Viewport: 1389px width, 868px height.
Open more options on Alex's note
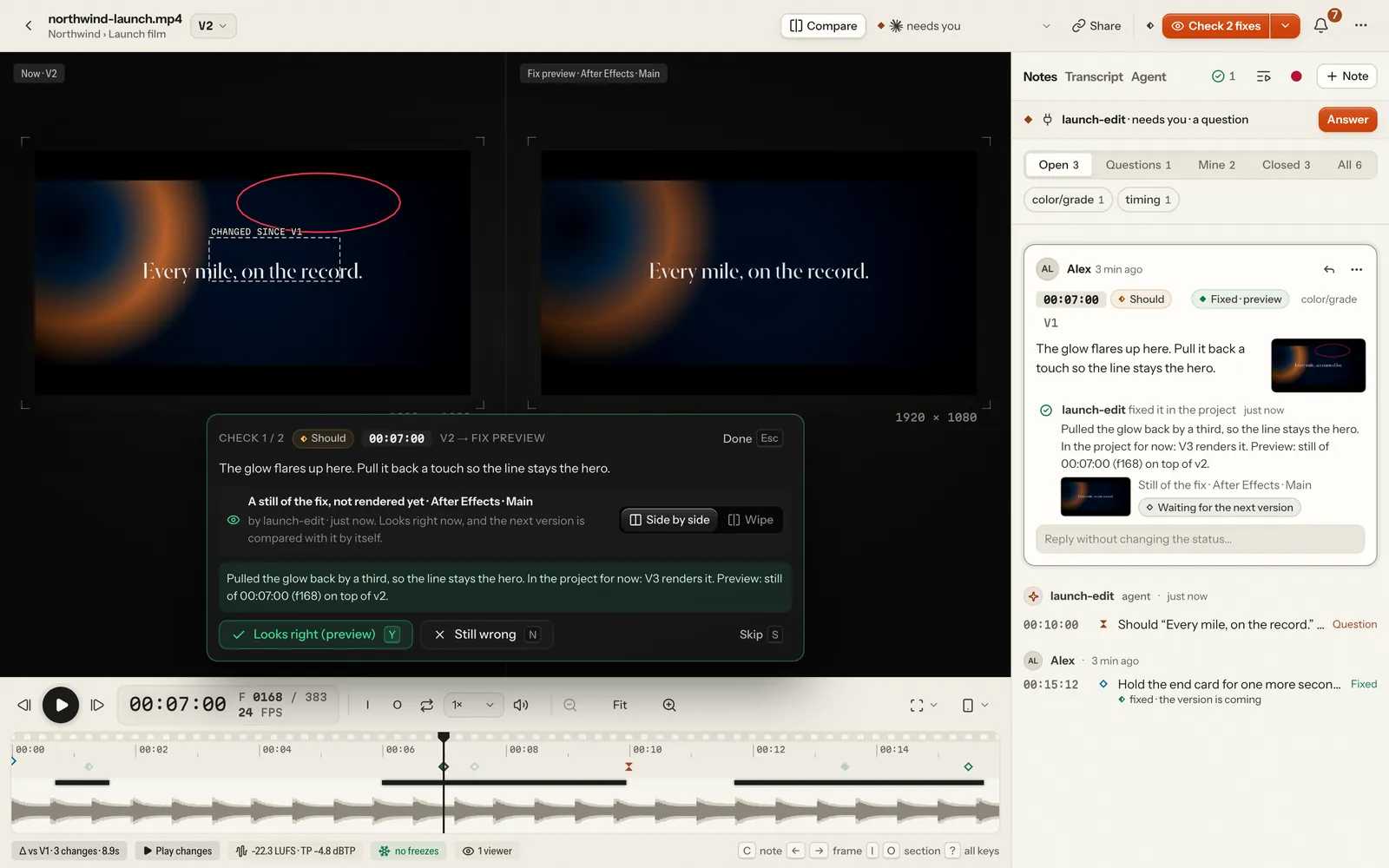tap(1357, 269)
